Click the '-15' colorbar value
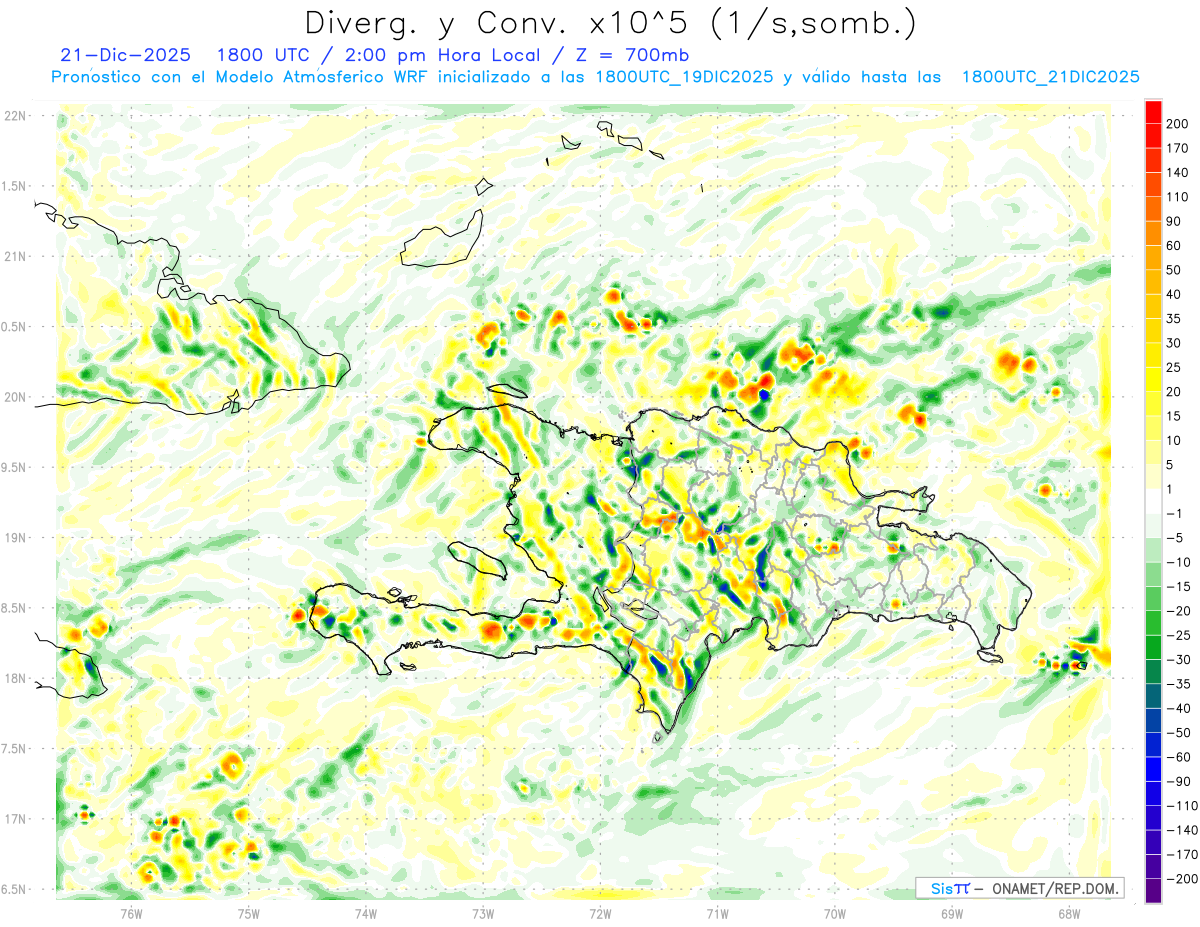 click(x=1179, y=586)
